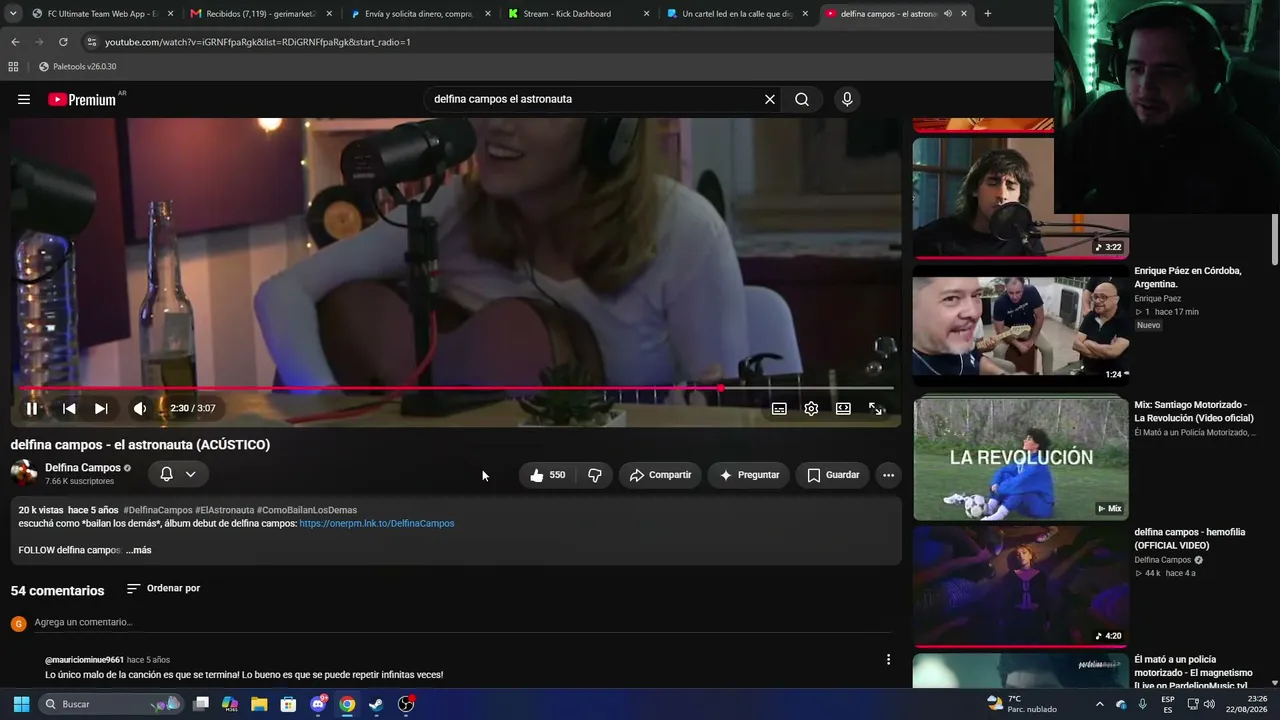
Task: Toggle subtitles on the video player
Action: (779, 408)
